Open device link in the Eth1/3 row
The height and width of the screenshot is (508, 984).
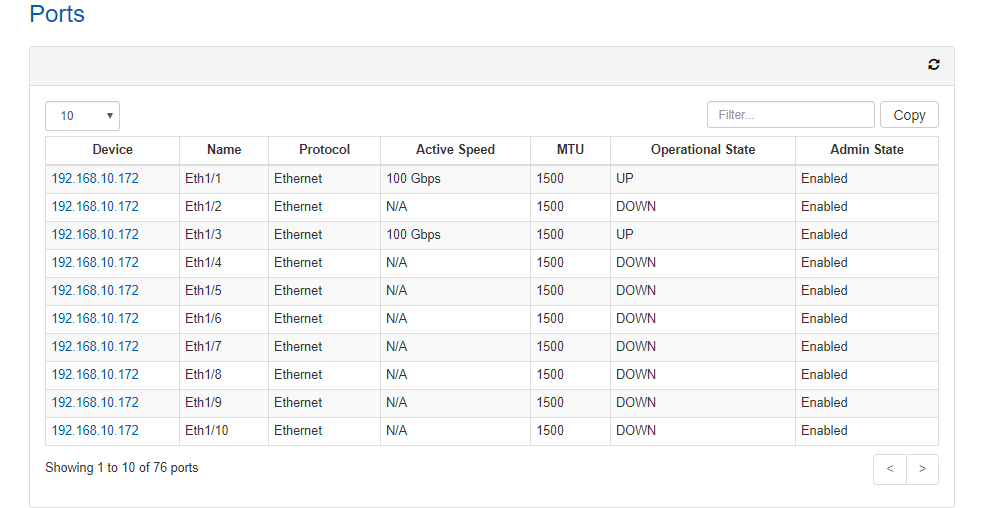pyautogui.click(x=95, y=235)
